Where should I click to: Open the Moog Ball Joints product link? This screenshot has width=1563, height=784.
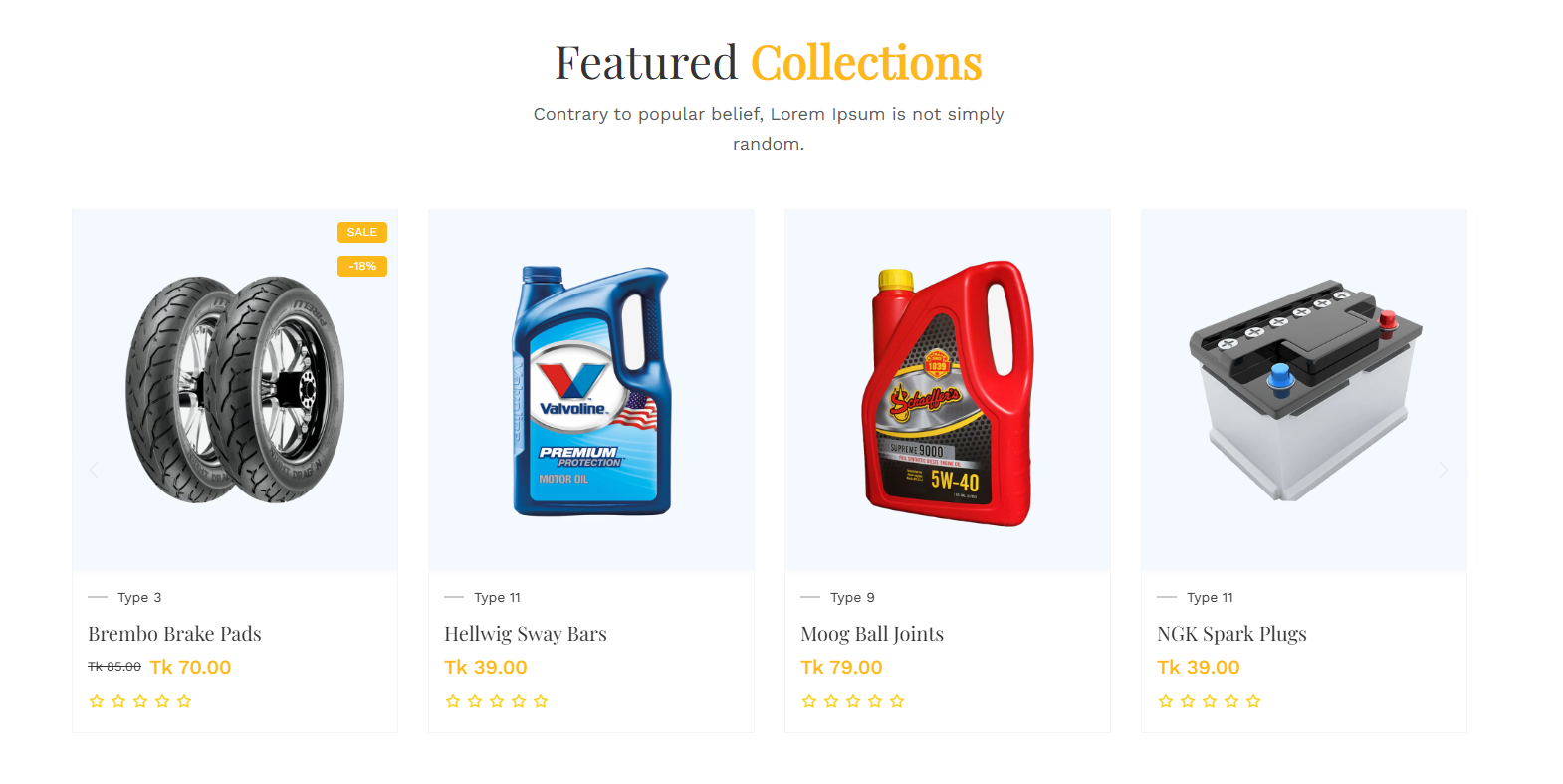(x=872, y=634)
